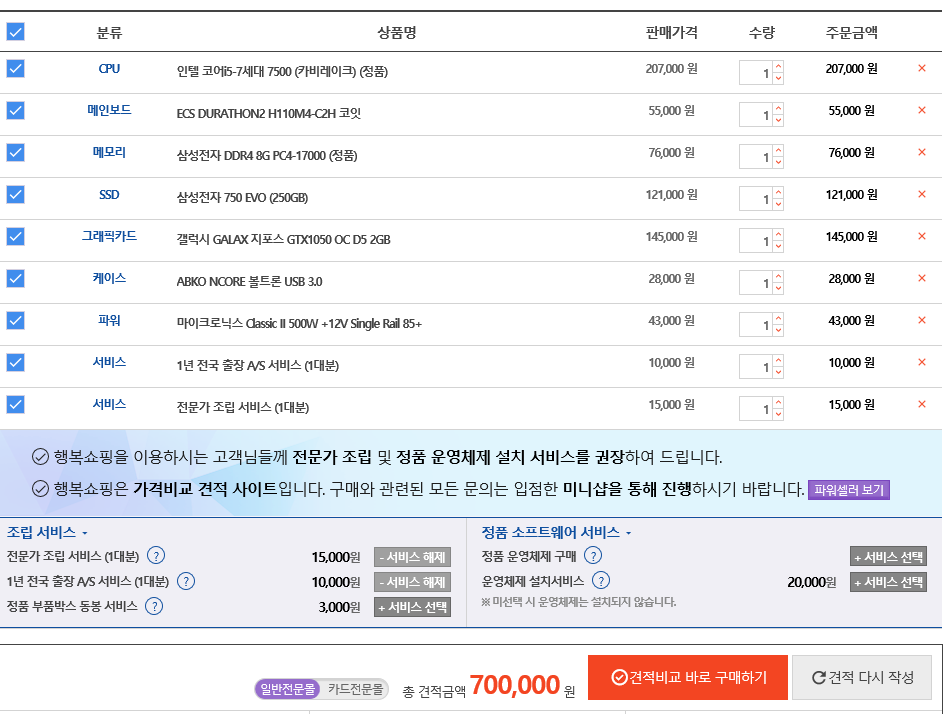
Task: Uncheck the 파워 row checkbox
Action: [x=16, y=321]
